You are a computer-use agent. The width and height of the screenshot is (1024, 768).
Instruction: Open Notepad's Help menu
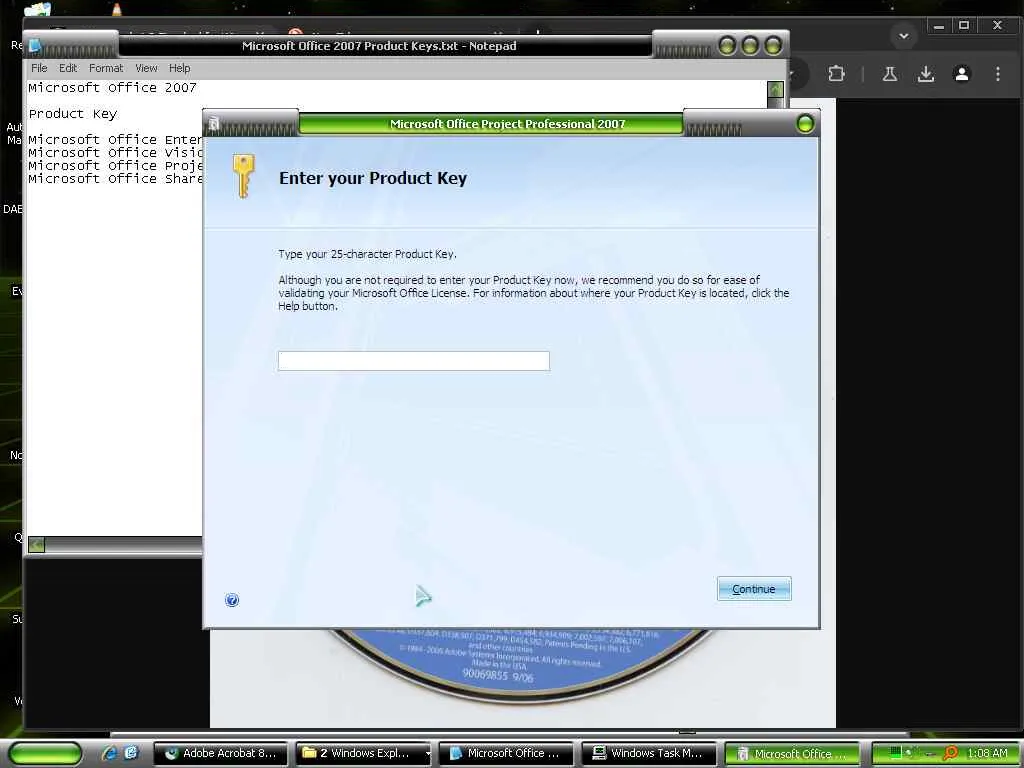point(180,68)
